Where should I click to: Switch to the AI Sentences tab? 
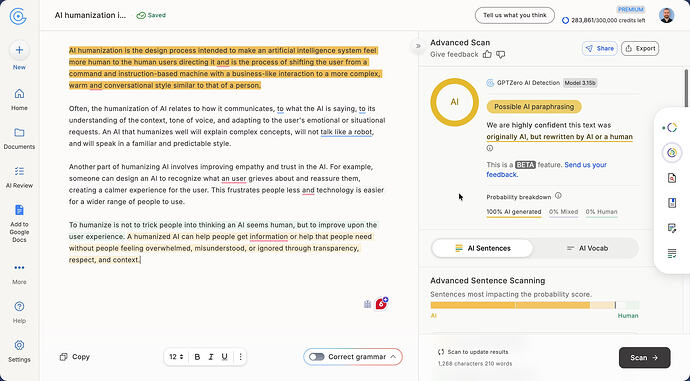point(482,248)
